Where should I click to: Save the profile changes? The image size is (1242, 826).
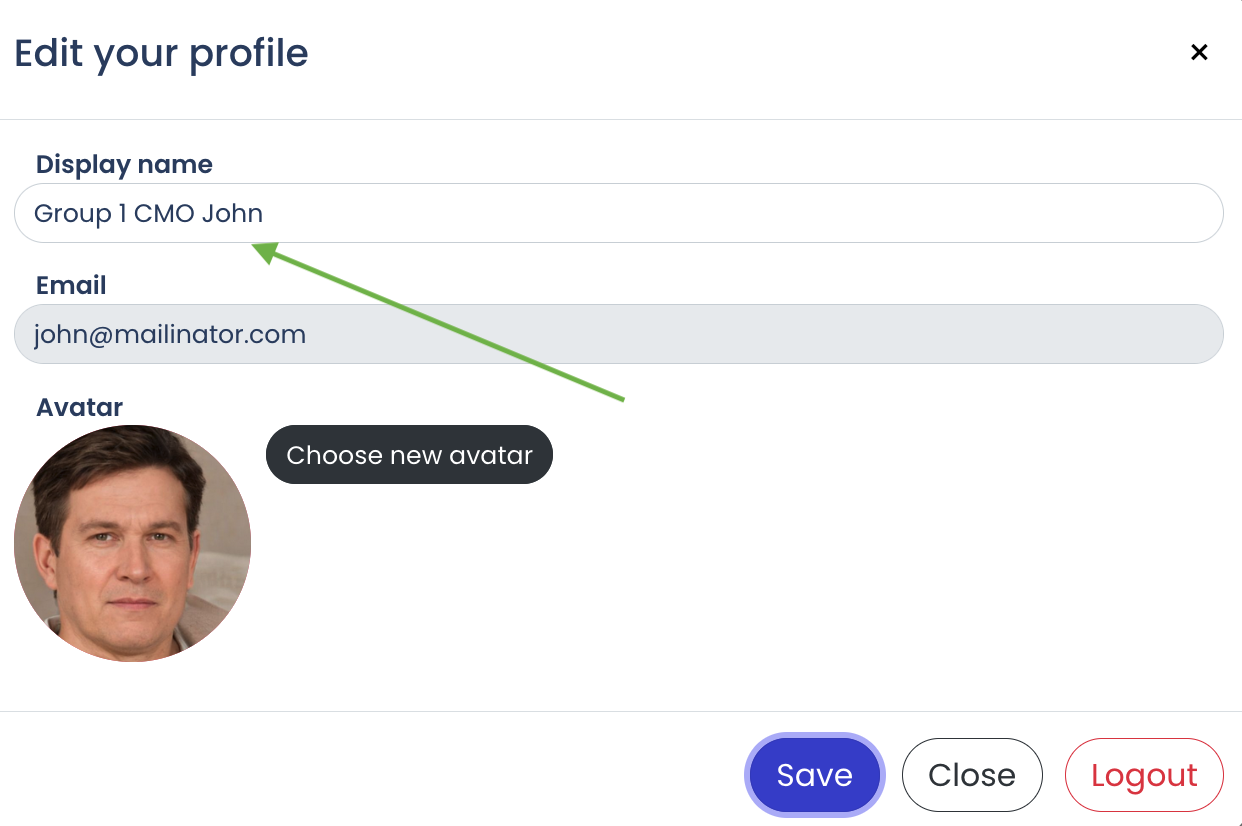(x=814, y=775)
